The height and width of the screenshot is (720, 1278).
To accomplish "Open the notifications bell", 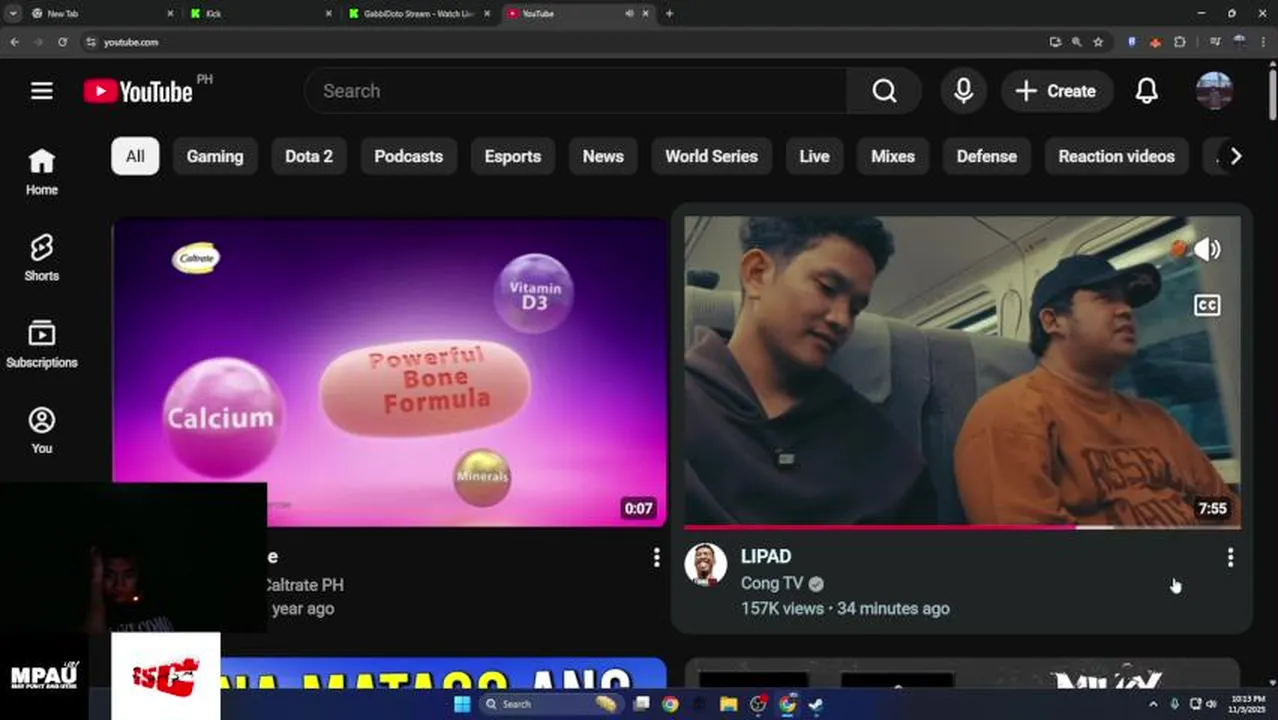I will tap(1146, 91).
